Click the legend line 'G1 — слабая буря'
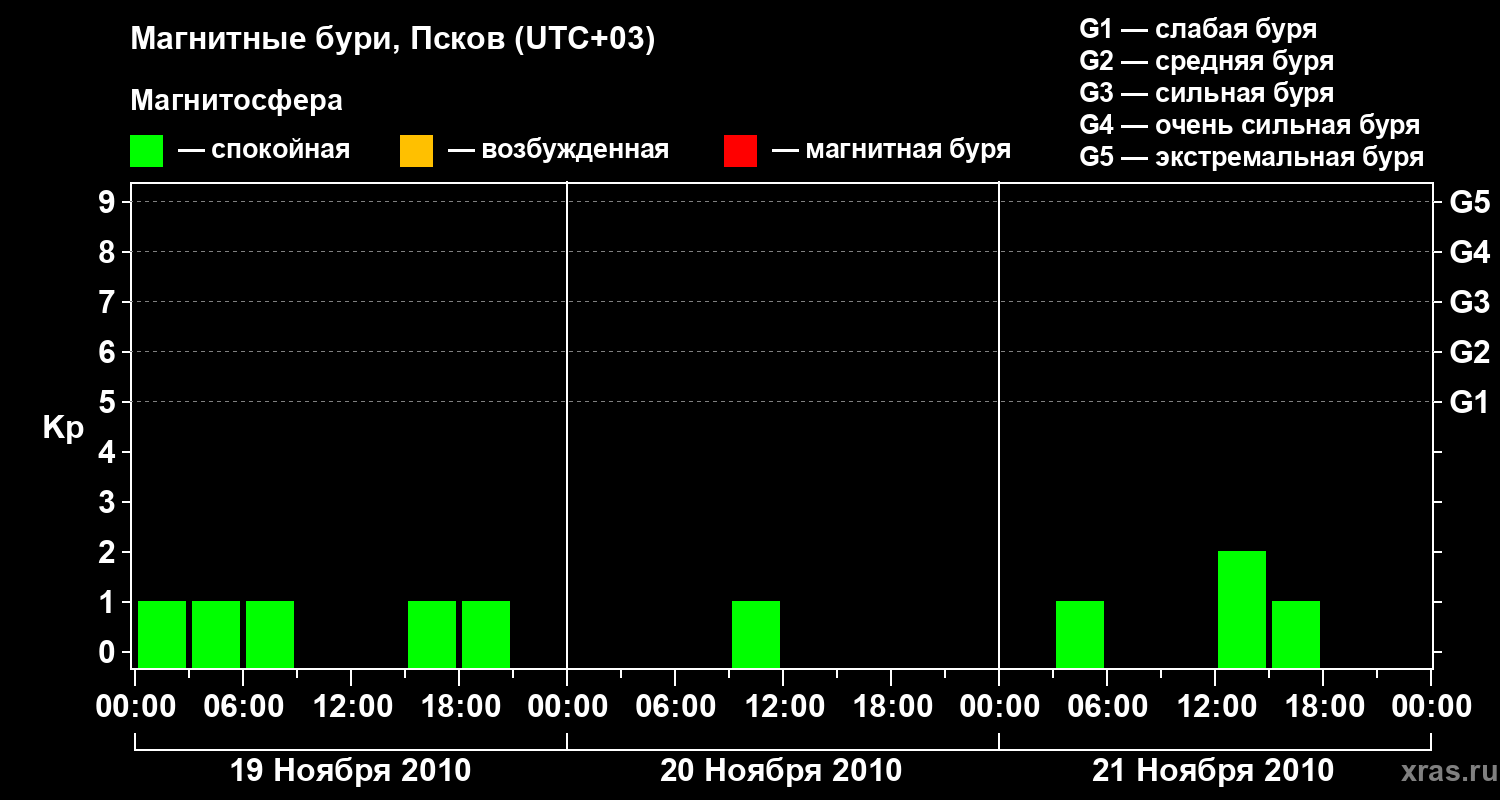This screenshot has width=1500, height=800. pyautogui.click(x=1198, y=29)
